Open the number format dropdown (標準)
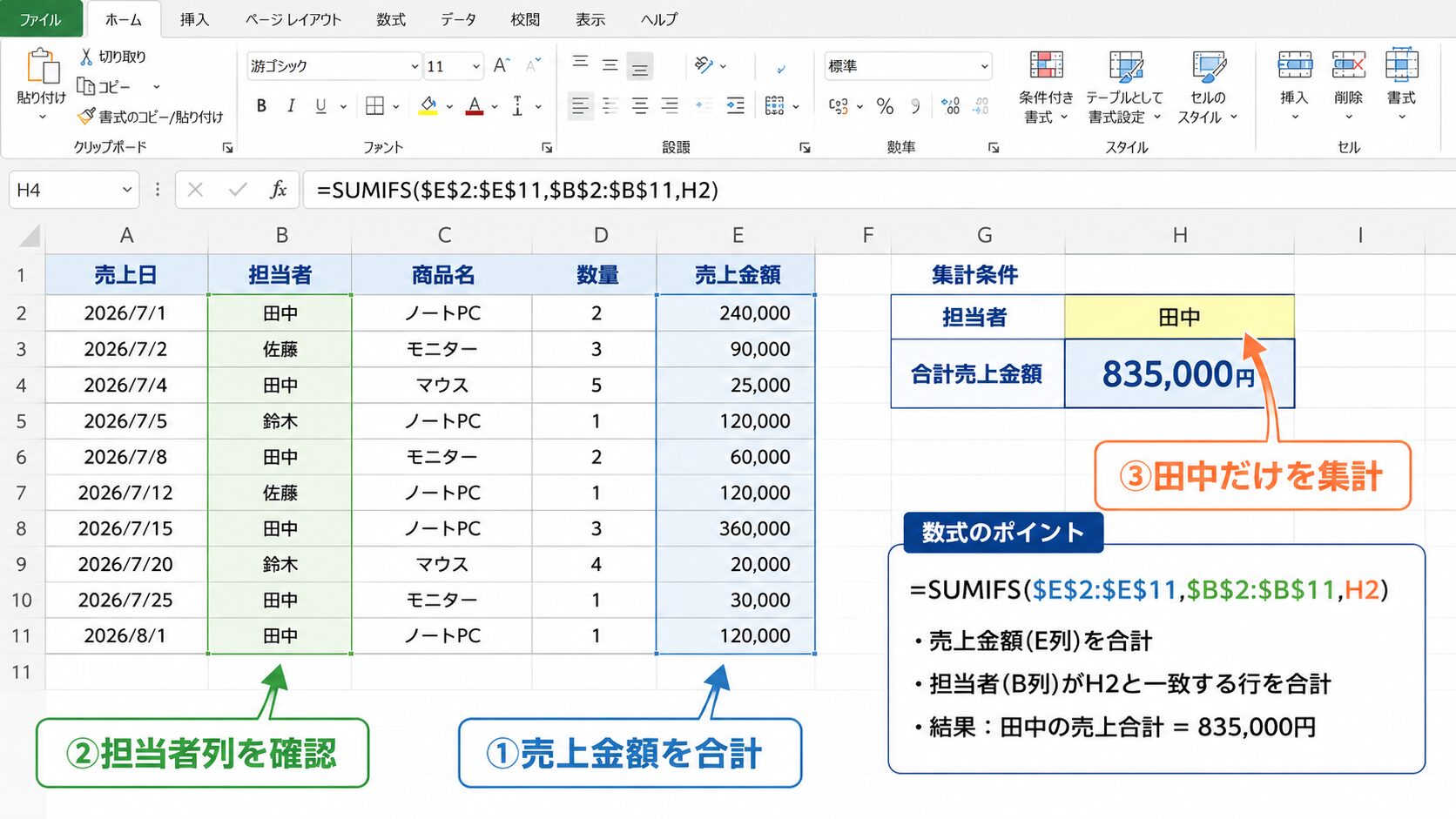This screenshot has height=819, width=1456. point(984,66)
